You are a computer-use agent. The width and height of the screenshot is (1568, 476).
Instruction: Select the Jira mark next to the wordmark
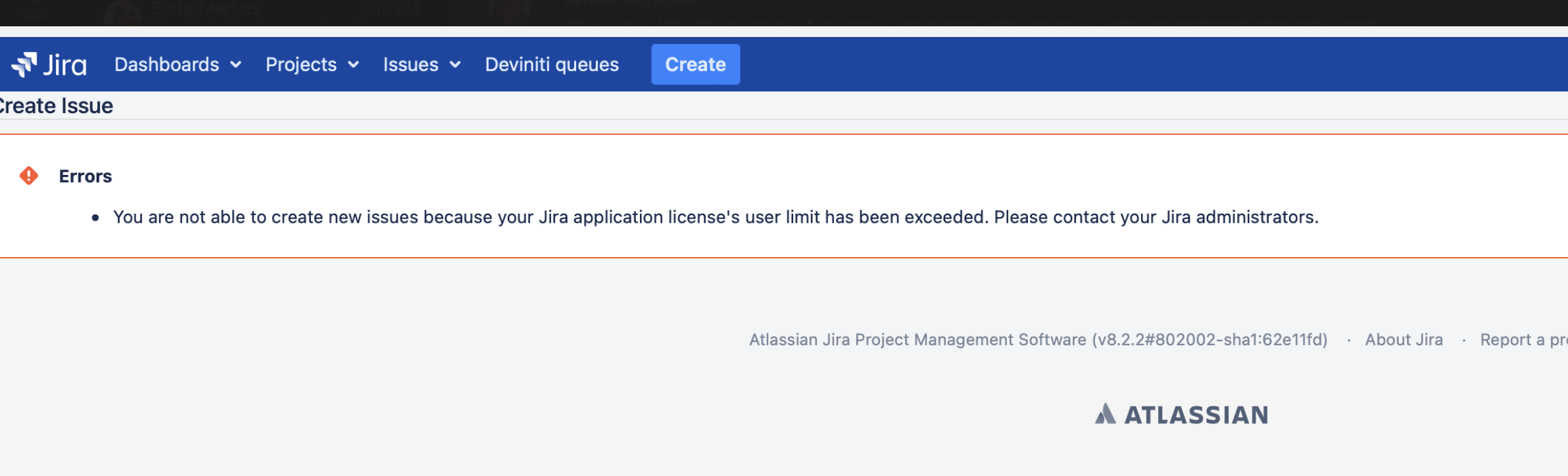25,64
